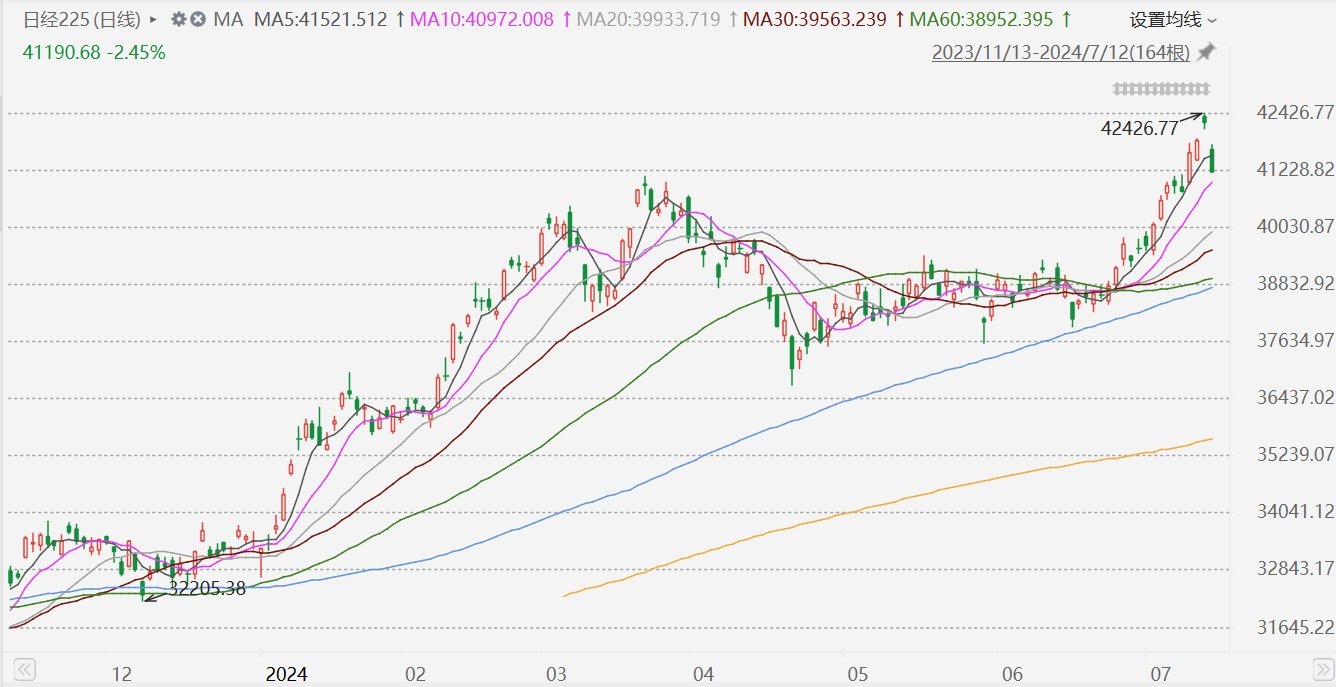The height and width of the screenshot is (687, 1336).
Task: Click the 日经225 (日线) title
Action: tap(82, 20)
